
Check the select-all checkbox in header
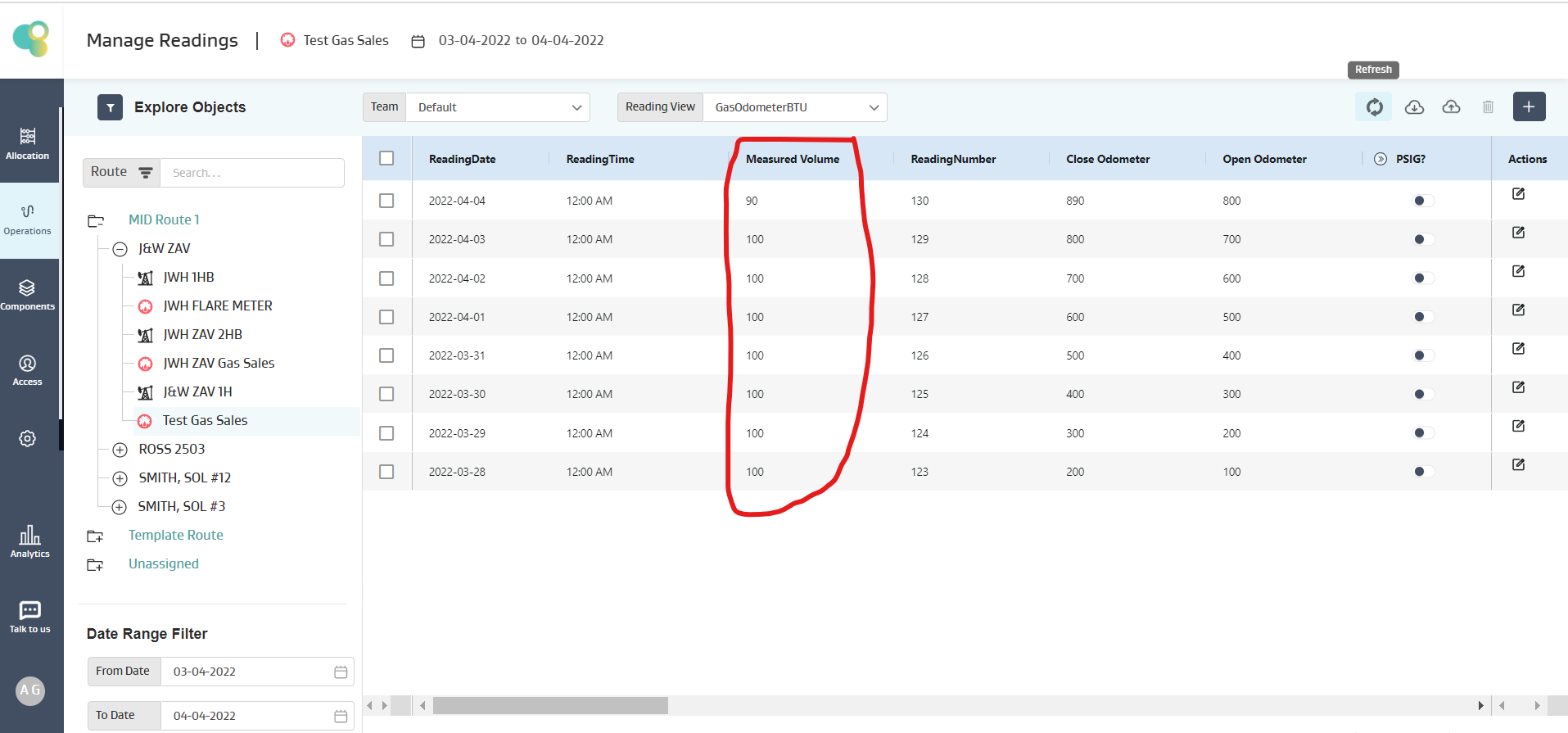click(x=386, y=159)
